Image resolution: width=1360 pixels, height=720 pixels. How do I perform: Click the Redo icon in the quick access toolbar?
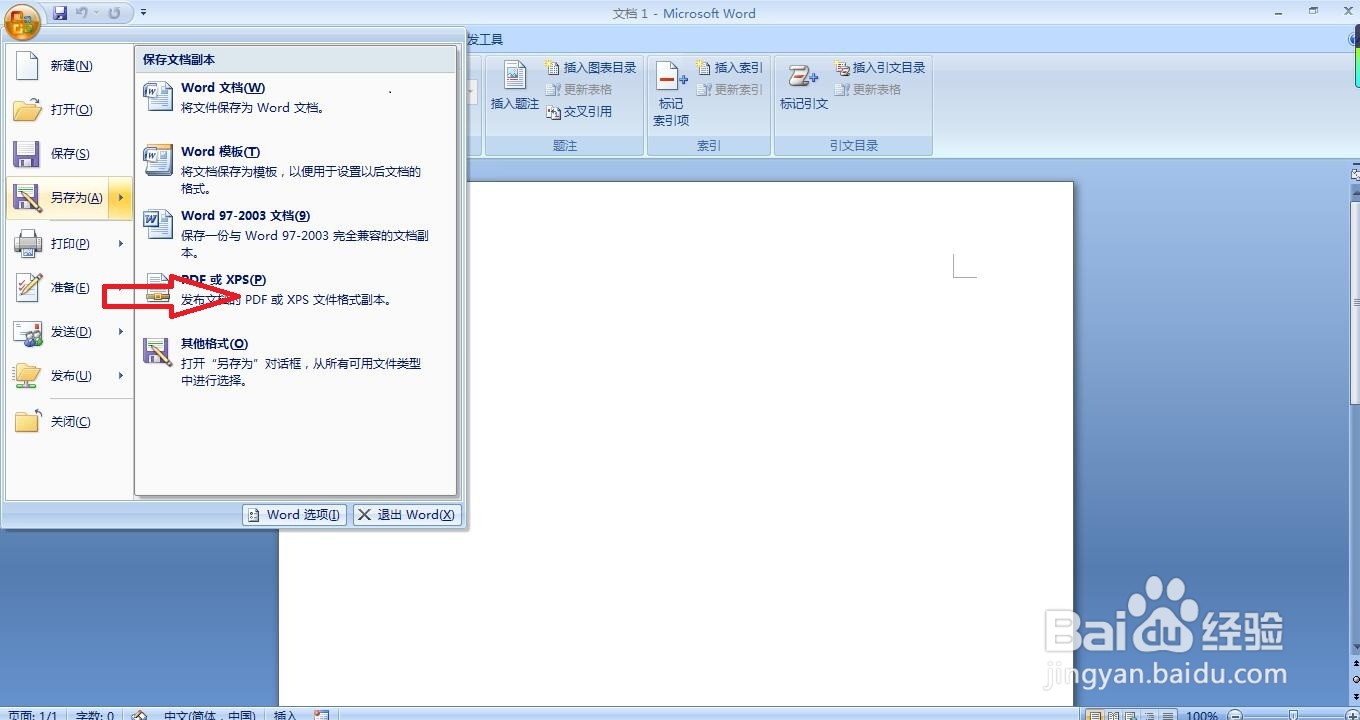pyautogui.click(x=114, y=13)
